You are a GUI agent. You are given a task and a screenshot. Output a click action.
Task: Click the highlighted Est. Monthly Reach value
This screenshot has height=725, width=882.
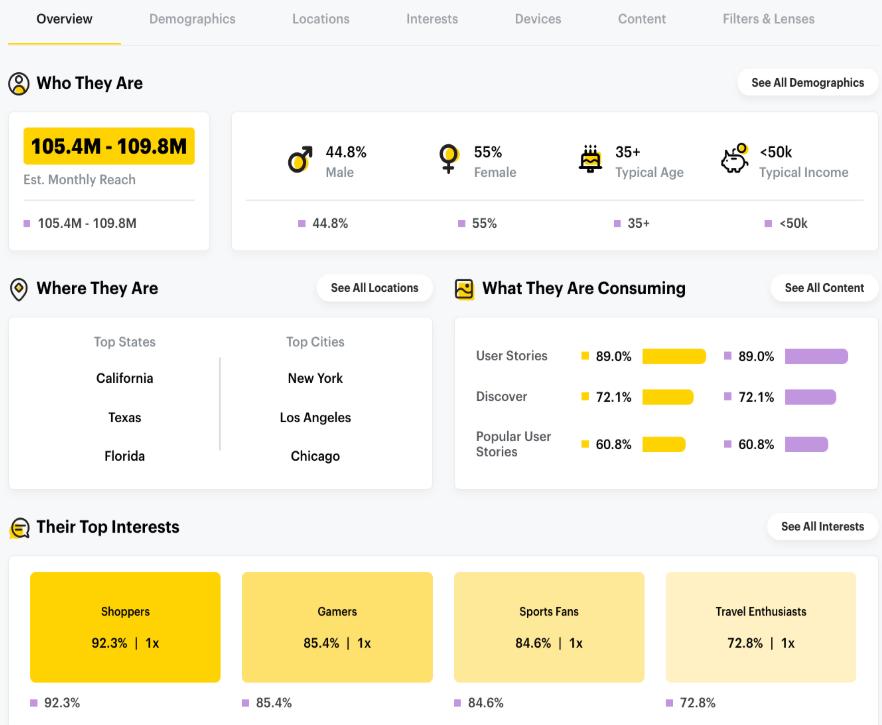[109, 147]
